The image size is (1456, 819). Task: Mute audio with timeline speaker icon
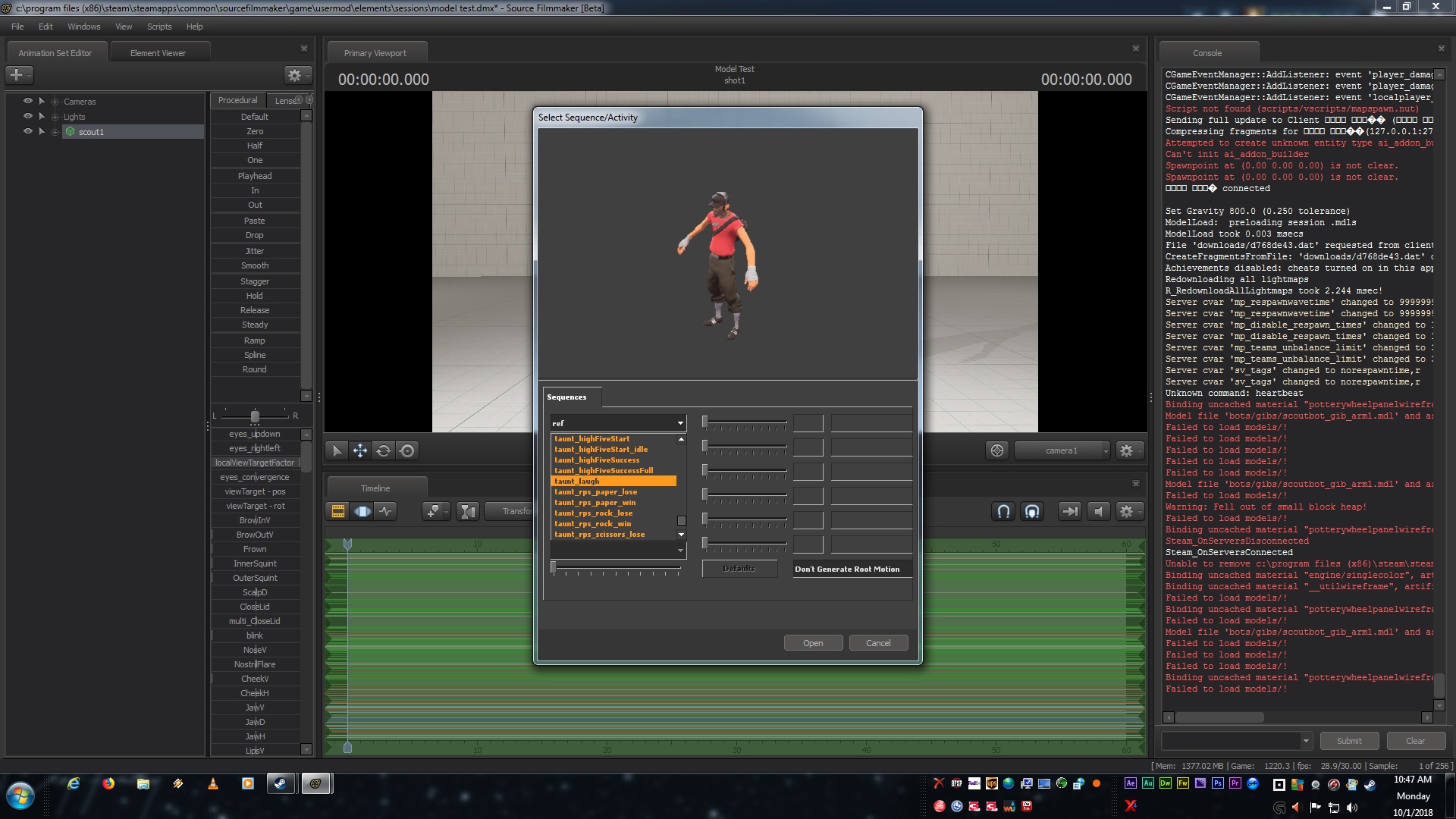(x=1098, y=511)
